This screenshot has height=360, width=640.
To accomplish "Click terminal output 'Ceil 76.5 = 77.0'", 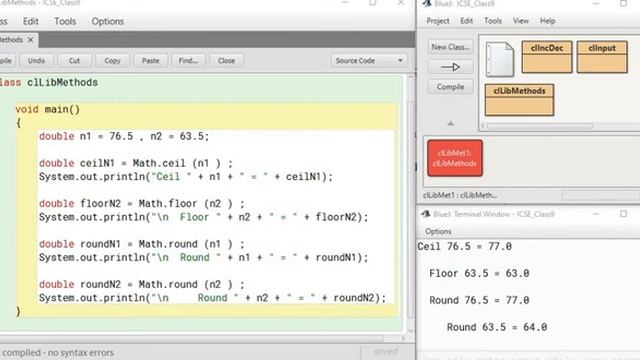I will tap(464, 247).
